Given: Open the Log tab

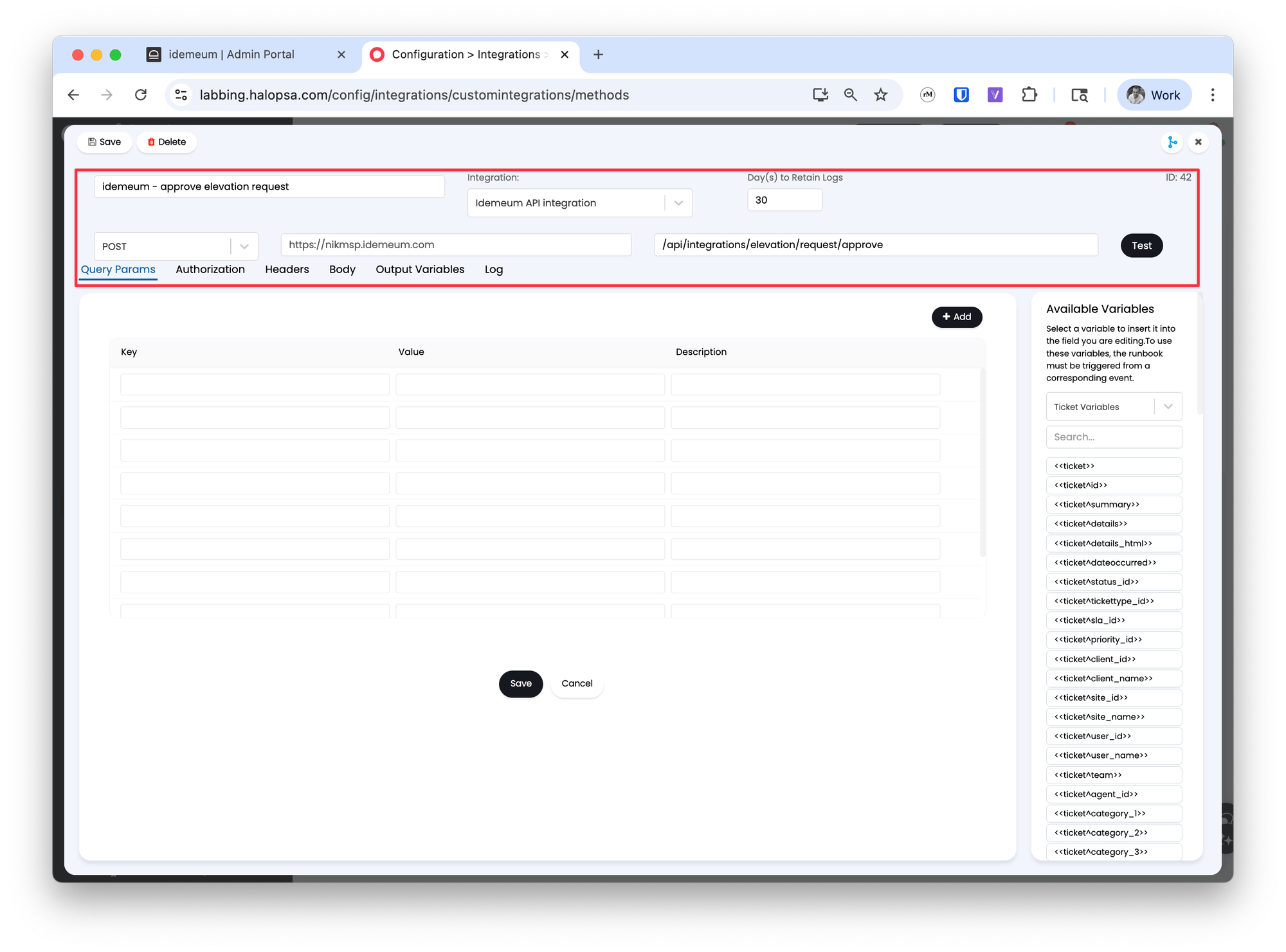Looking at the screenshot, I should (x=494, y=269).
